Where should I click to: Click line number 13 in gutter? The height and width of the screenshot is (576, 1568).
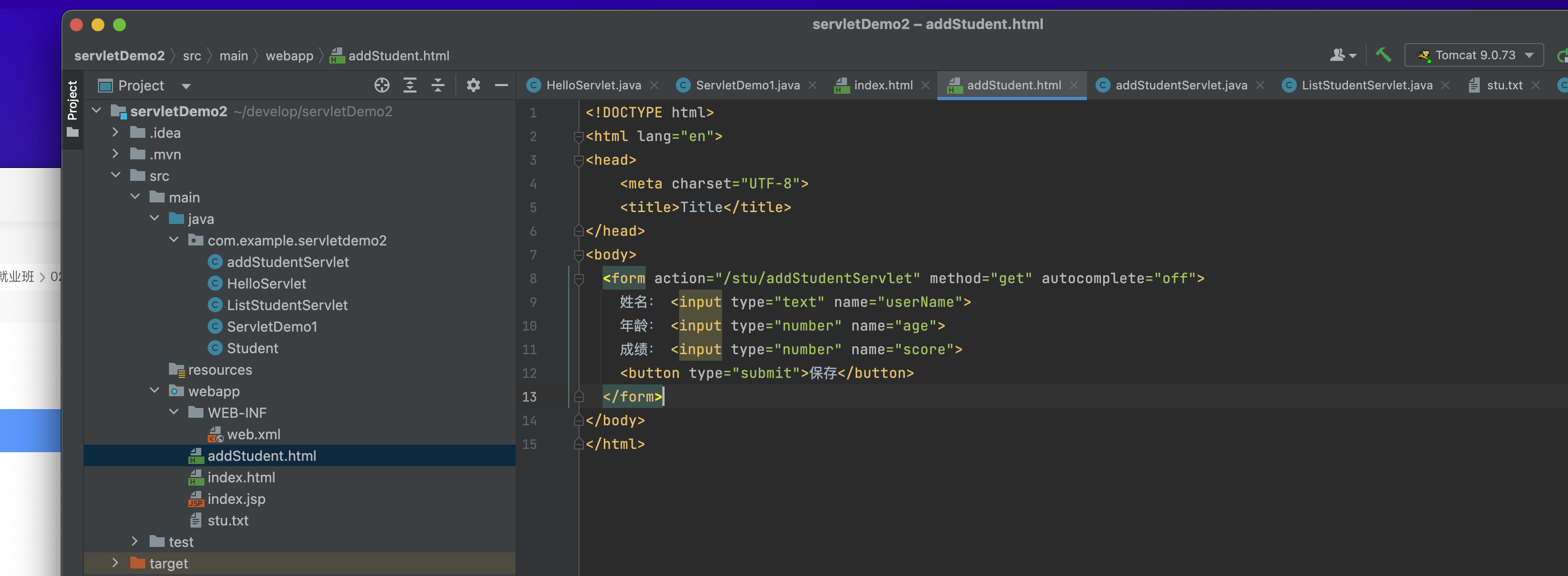point(529,396)
